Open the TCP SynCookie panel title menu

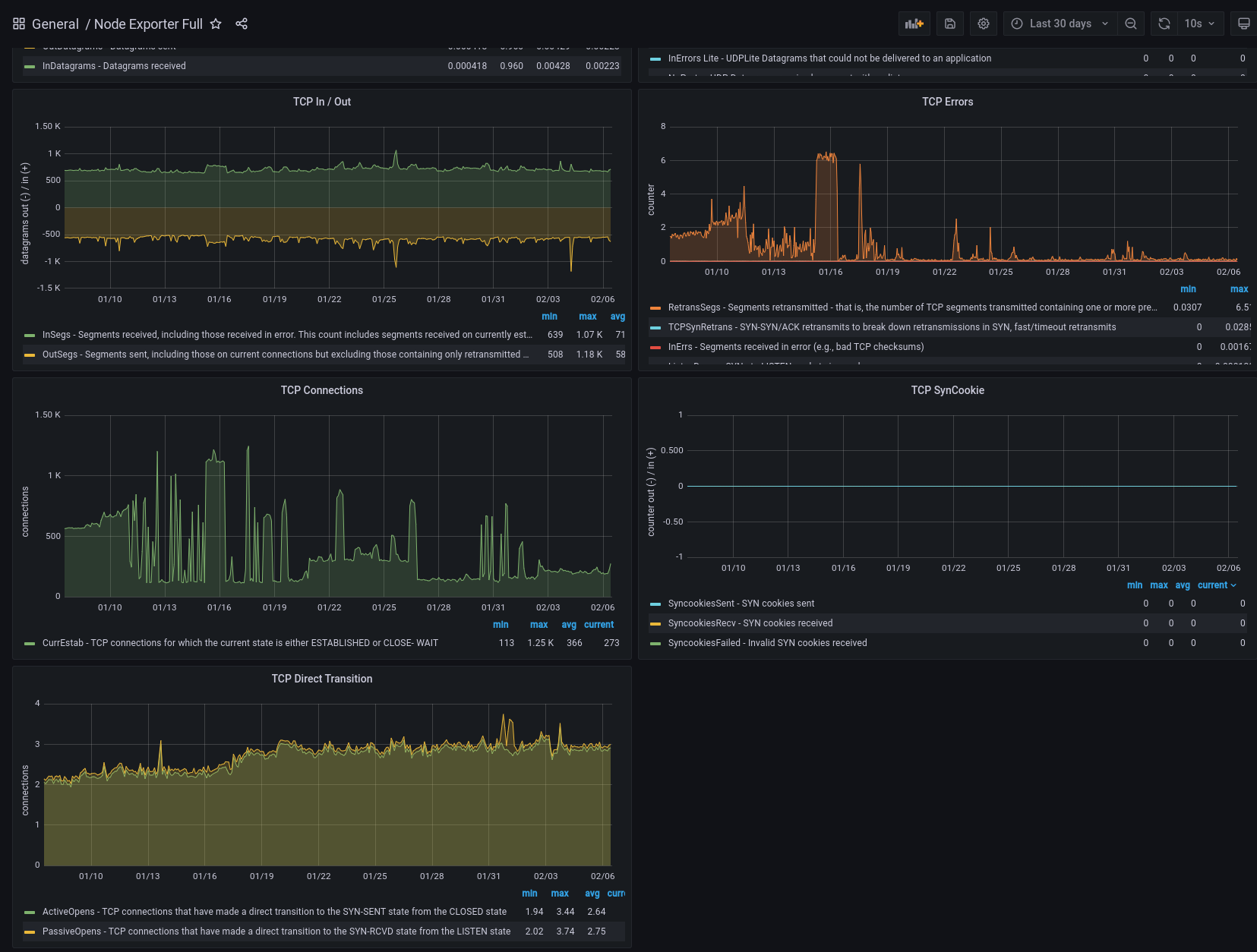(x=947, y=390)
